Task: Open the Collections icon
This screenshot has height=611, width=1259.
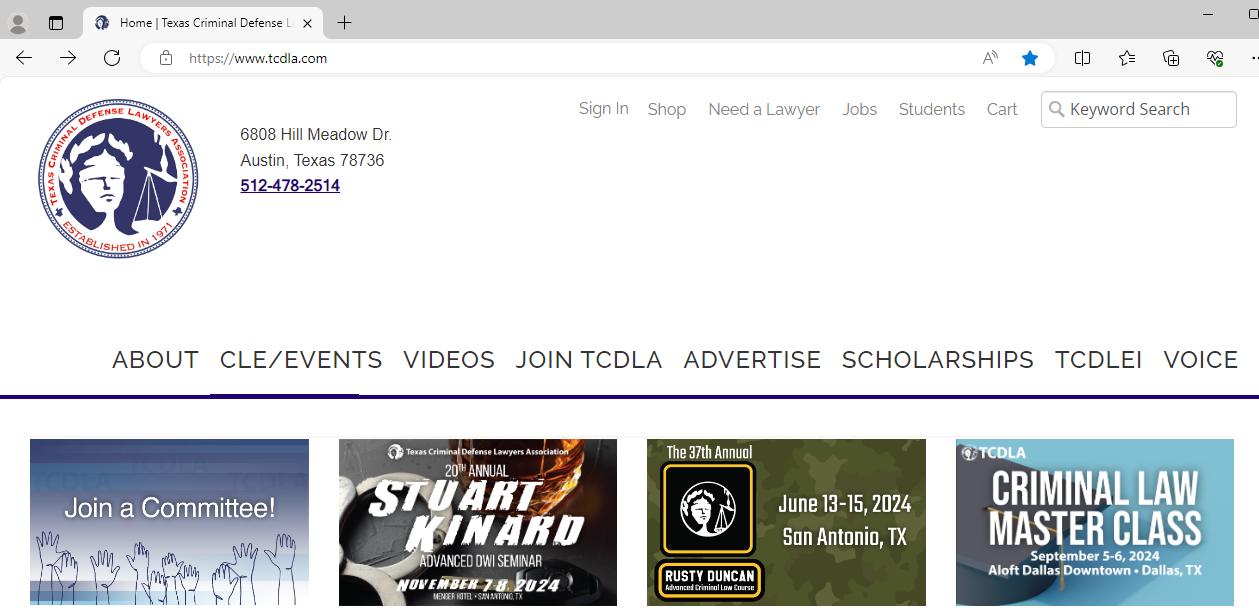Action: [x=1171, y=58]
